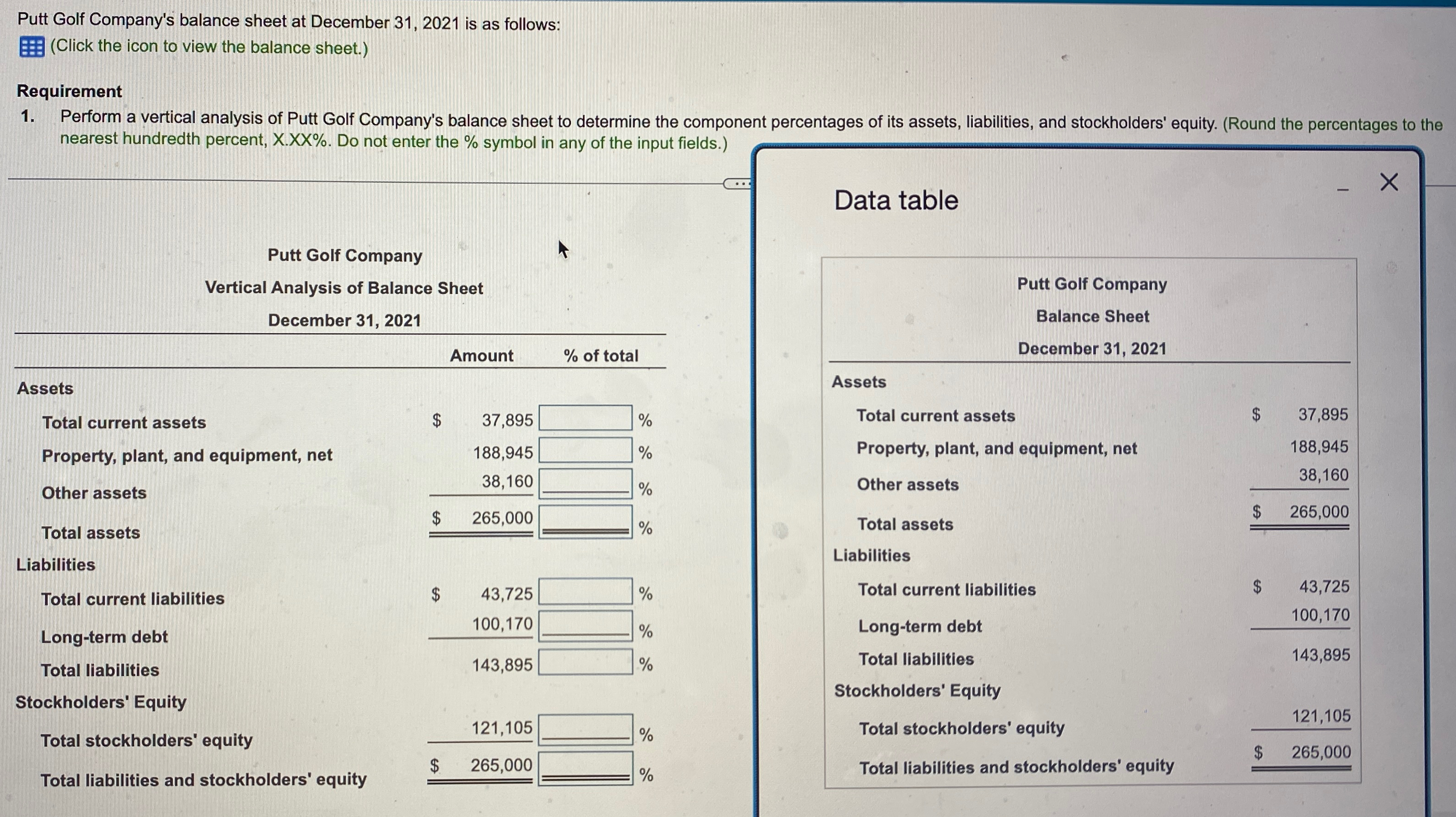Click the ellipsis divider handle
This screenshot has height=817, width=1456.
pos(737,184)
